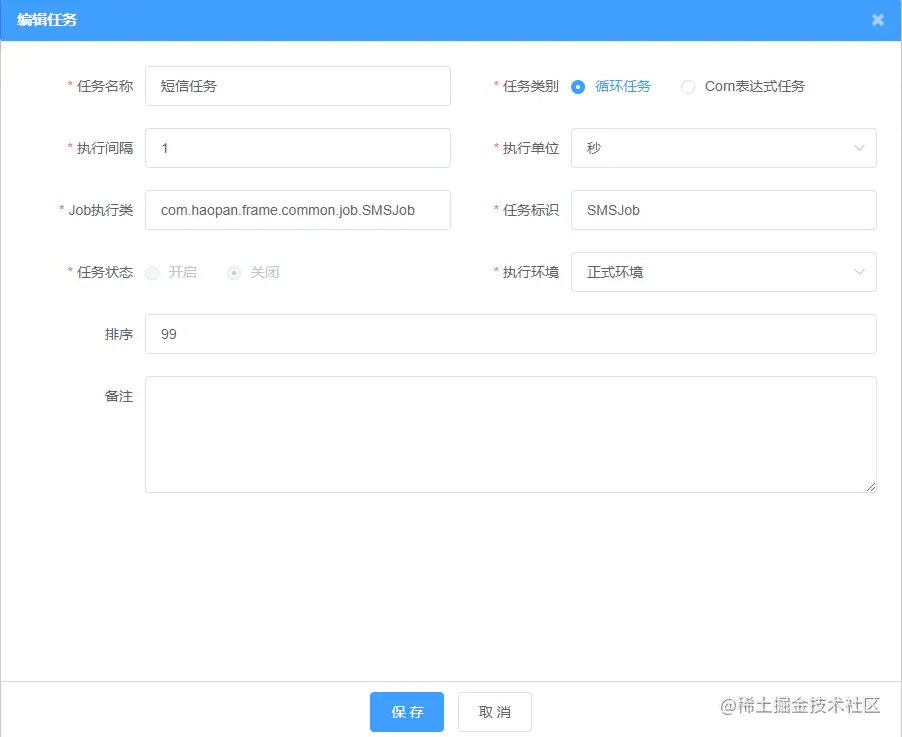Viewport: 902px width, 737px height.
Task: Focus the Job执行类 input field
Action: [298, 210]
